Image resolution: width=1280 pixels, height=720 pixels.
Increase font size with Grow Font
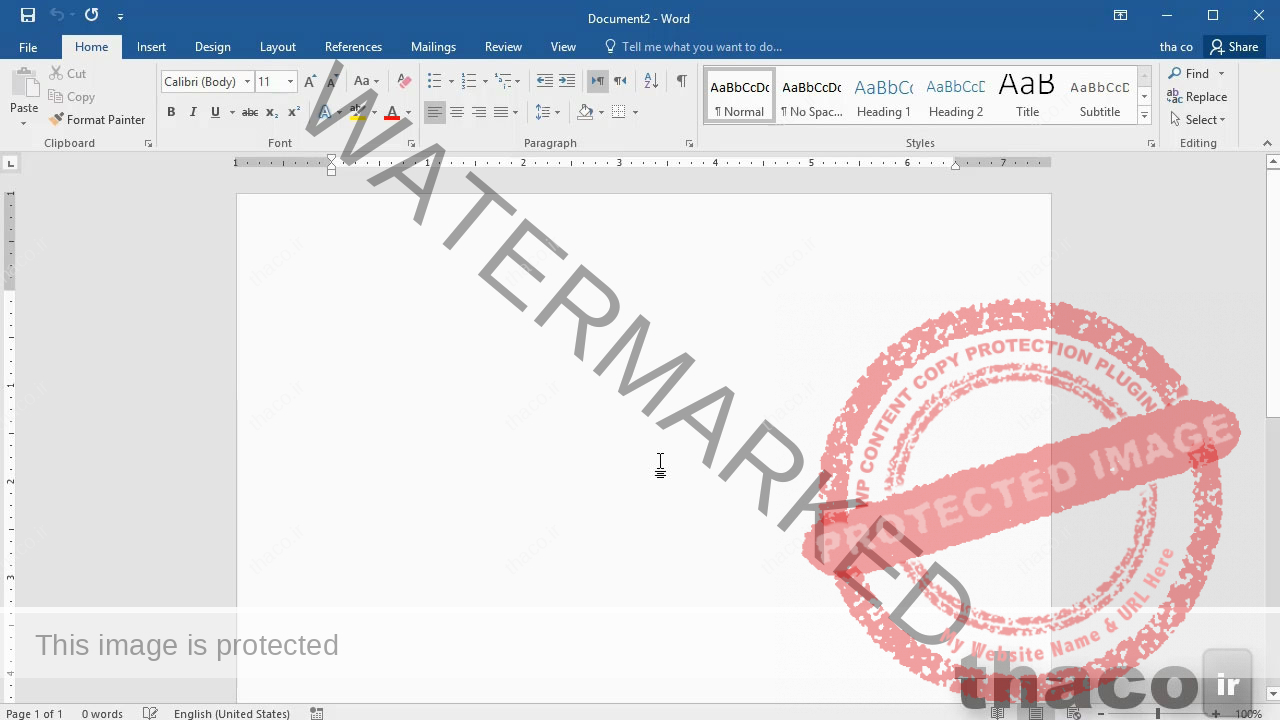pyautogui.click(x=311, y=82)
